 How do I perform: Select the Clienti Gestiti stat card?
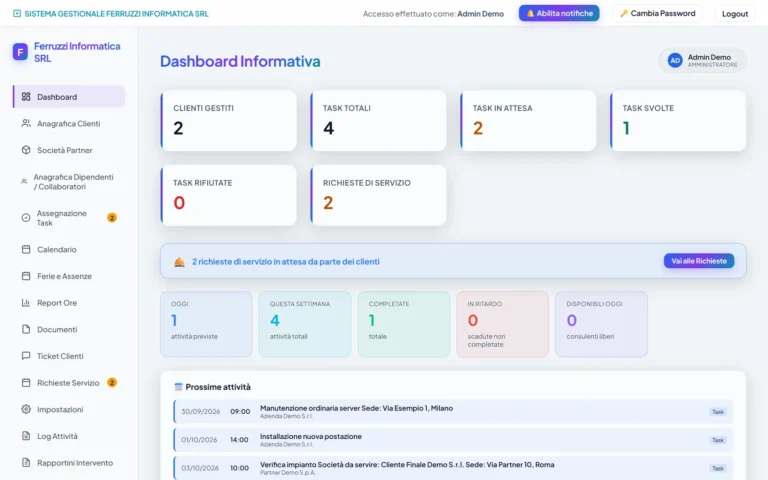[229, 120]
